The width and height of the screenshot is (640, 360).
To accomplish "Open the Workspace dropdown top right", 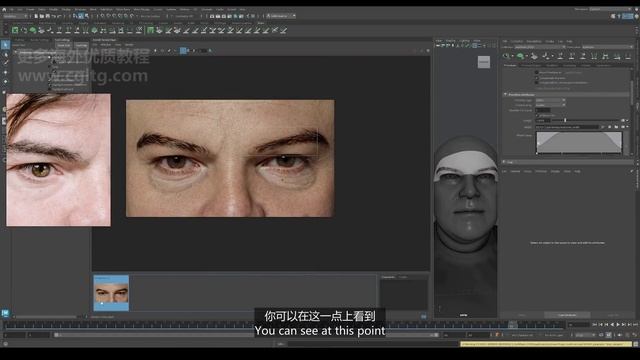I will point(611,9).
